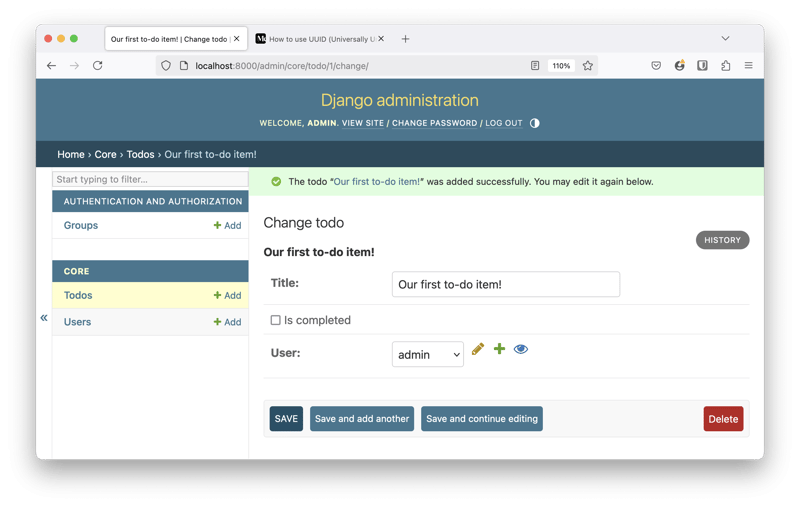
Task: Close the 'Our first to-do item!' tab
Action: 237,39
